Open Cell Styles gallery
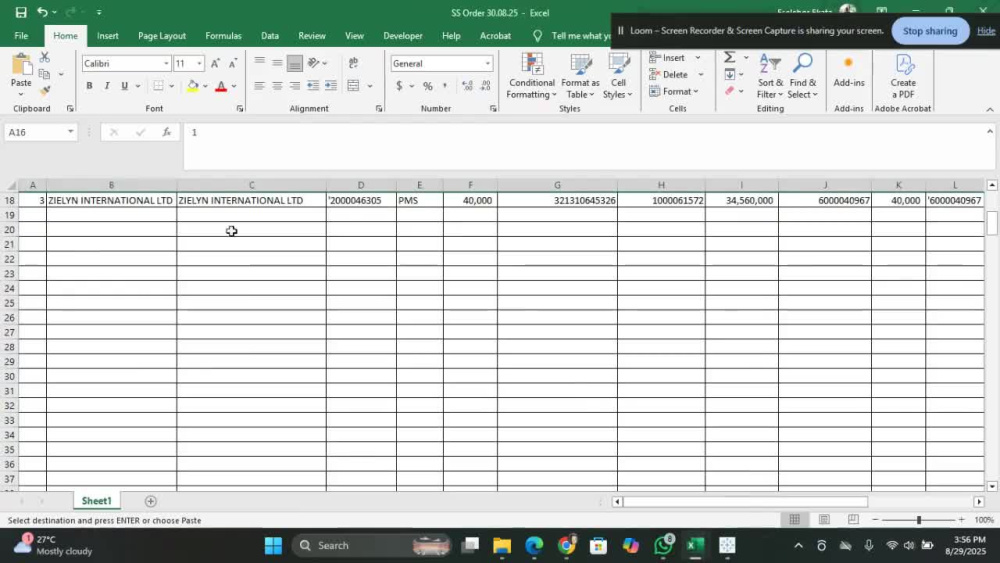The width and height of the screenshot is (1000, 563). 618,76
